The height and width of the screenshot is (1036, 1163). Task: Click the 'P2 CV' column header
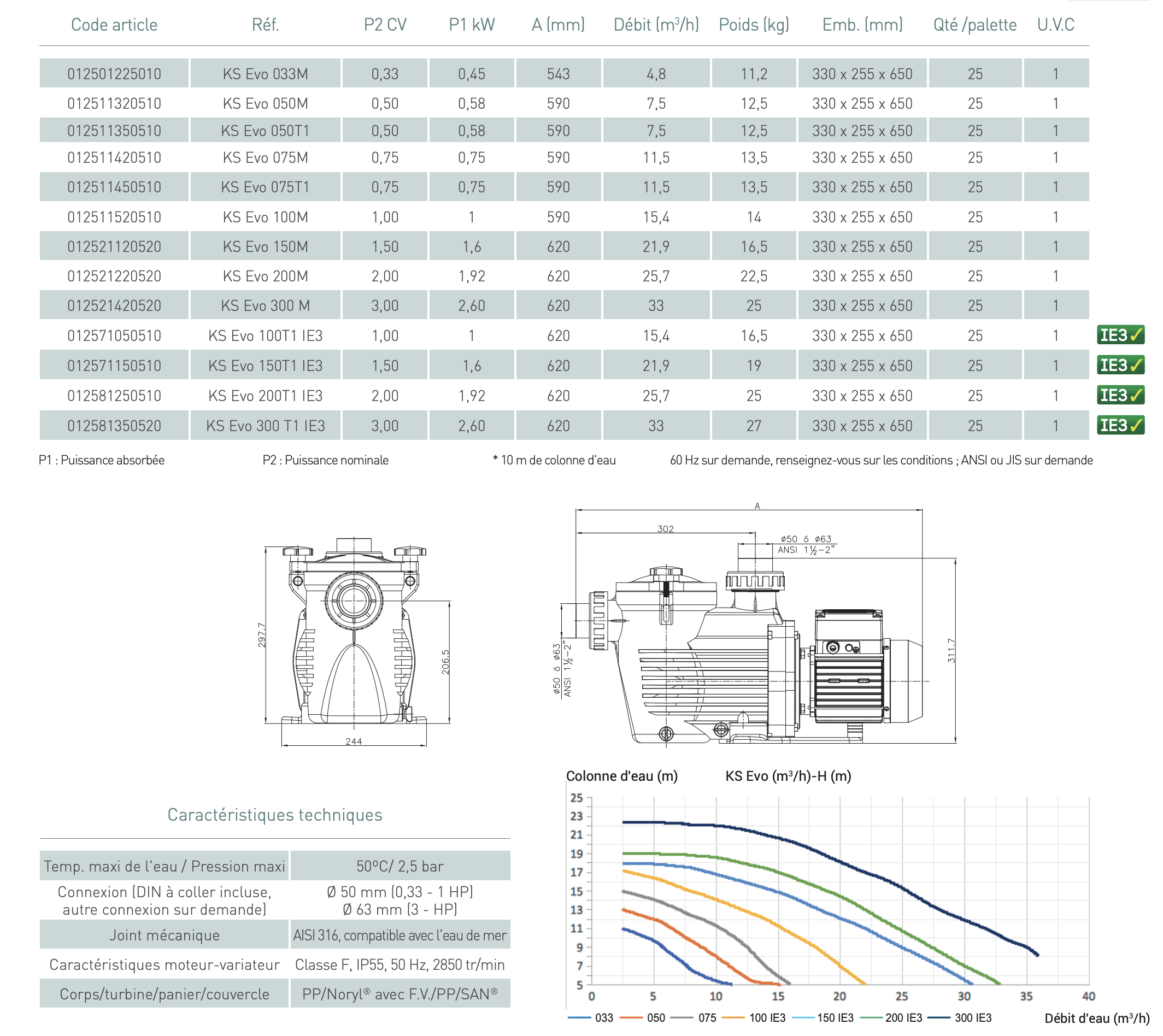click(x=385, y=25)
